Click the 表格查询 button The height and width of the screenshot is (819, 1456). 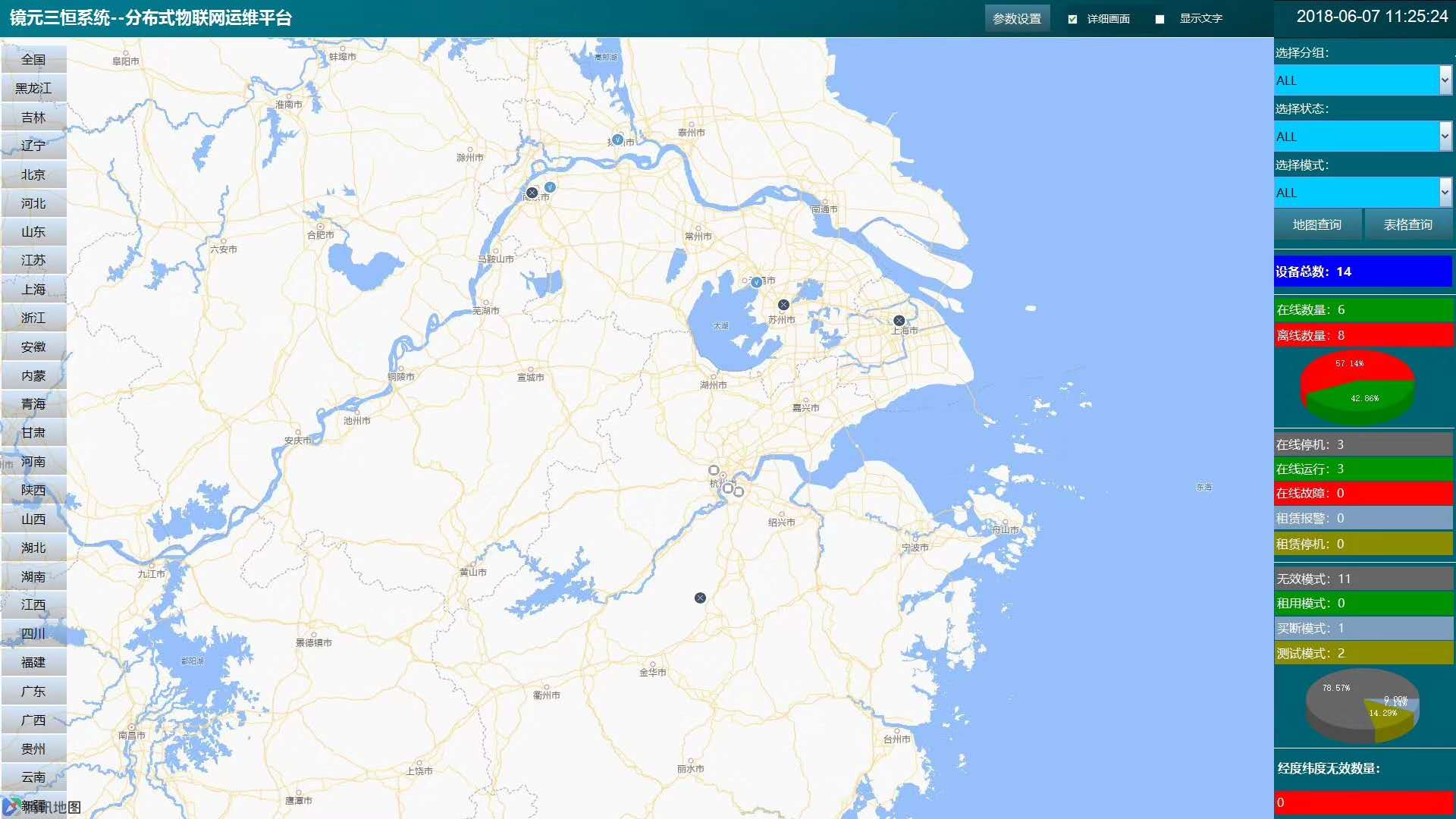click(x=1407, y=224)
